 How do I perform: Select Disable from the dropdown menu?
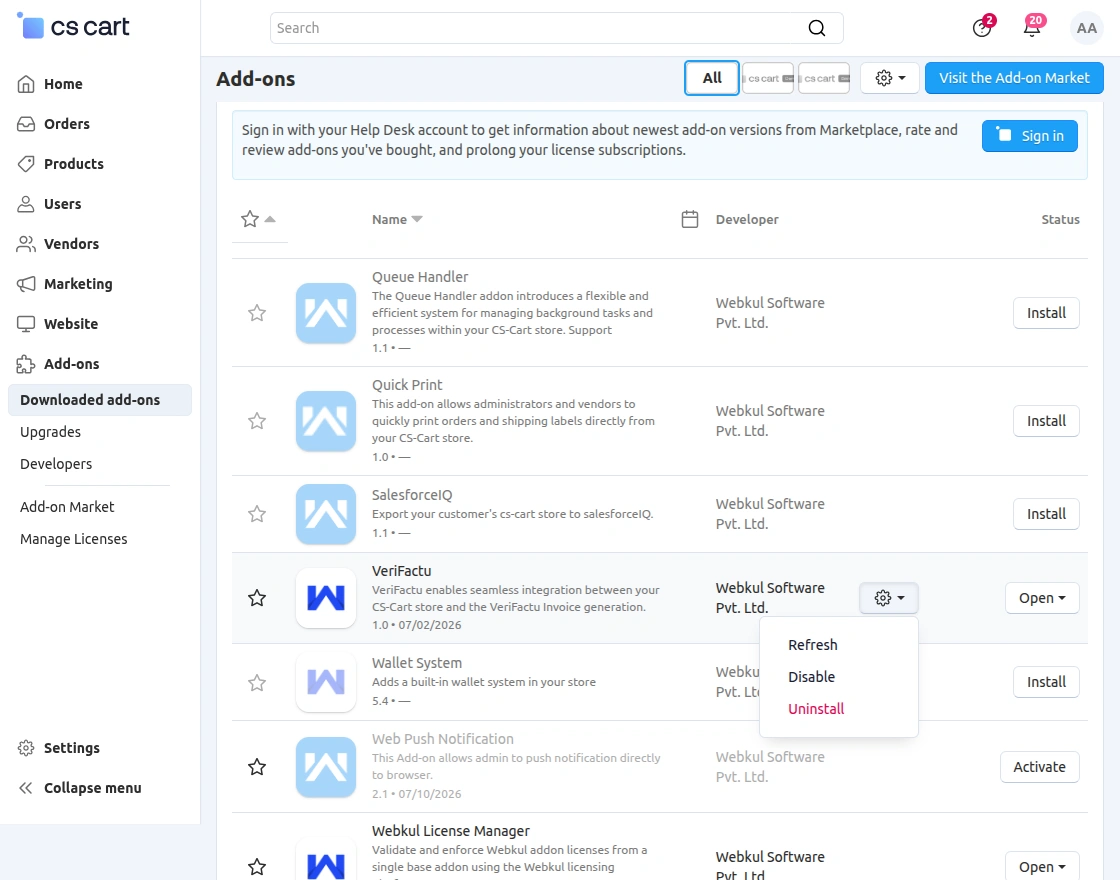(811, 677)
